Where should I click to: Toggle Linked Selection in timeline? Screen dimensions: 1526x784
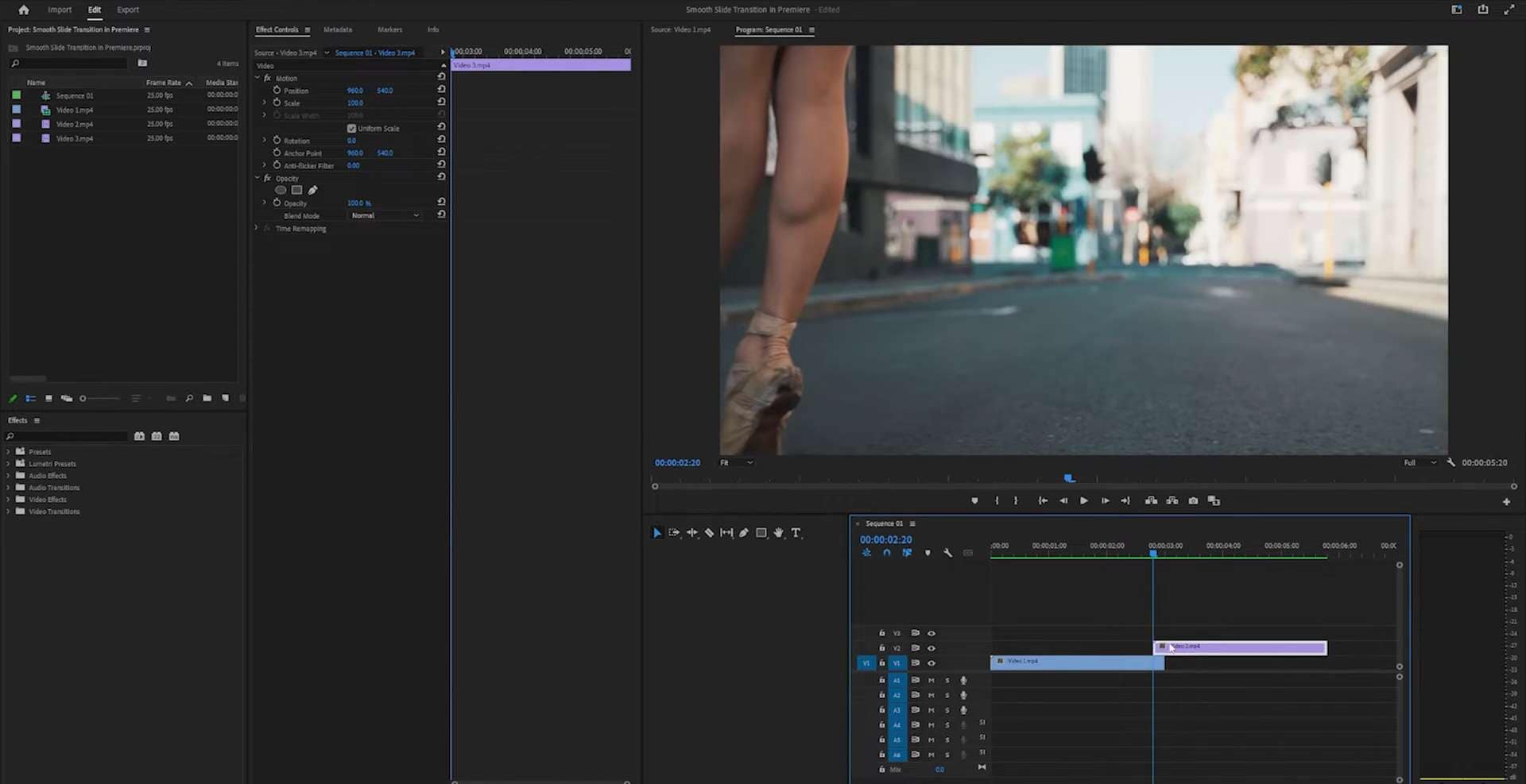point(907,553)
